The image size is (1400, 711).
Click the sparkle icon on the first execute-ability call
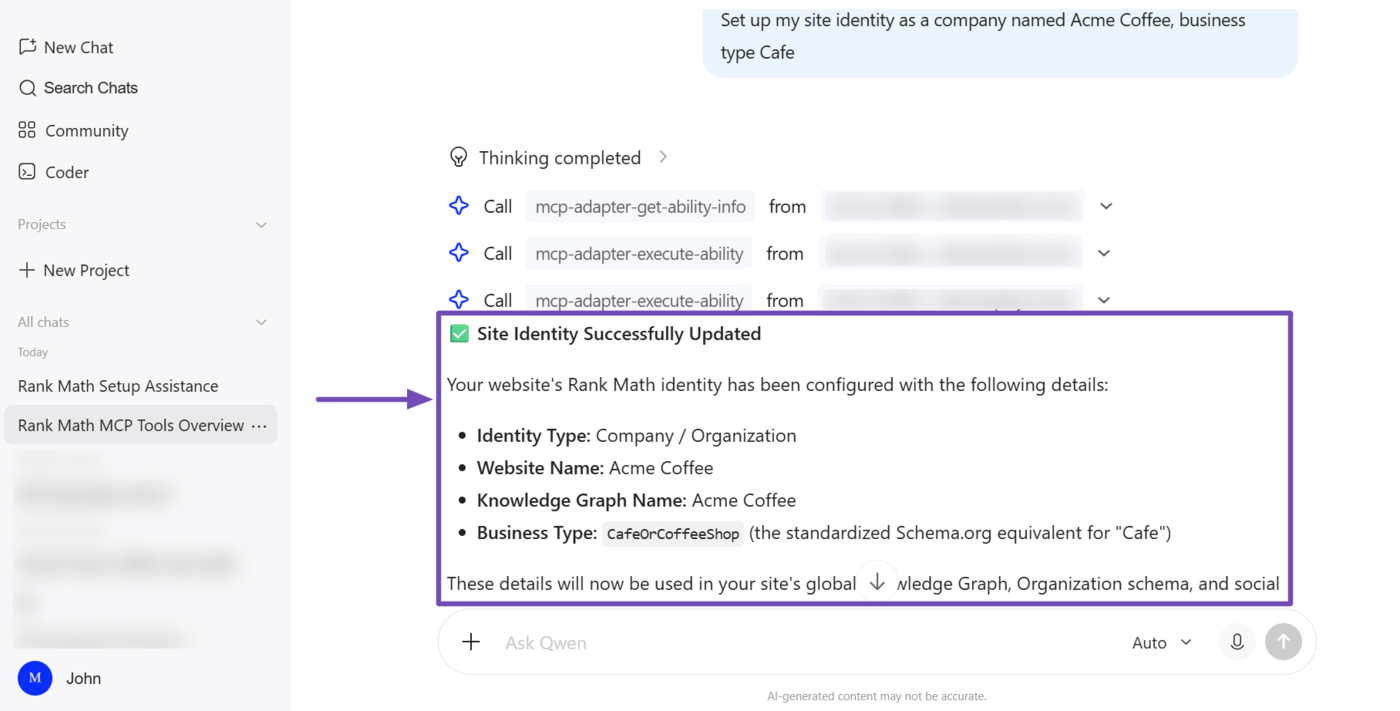[x=459, y=253]
